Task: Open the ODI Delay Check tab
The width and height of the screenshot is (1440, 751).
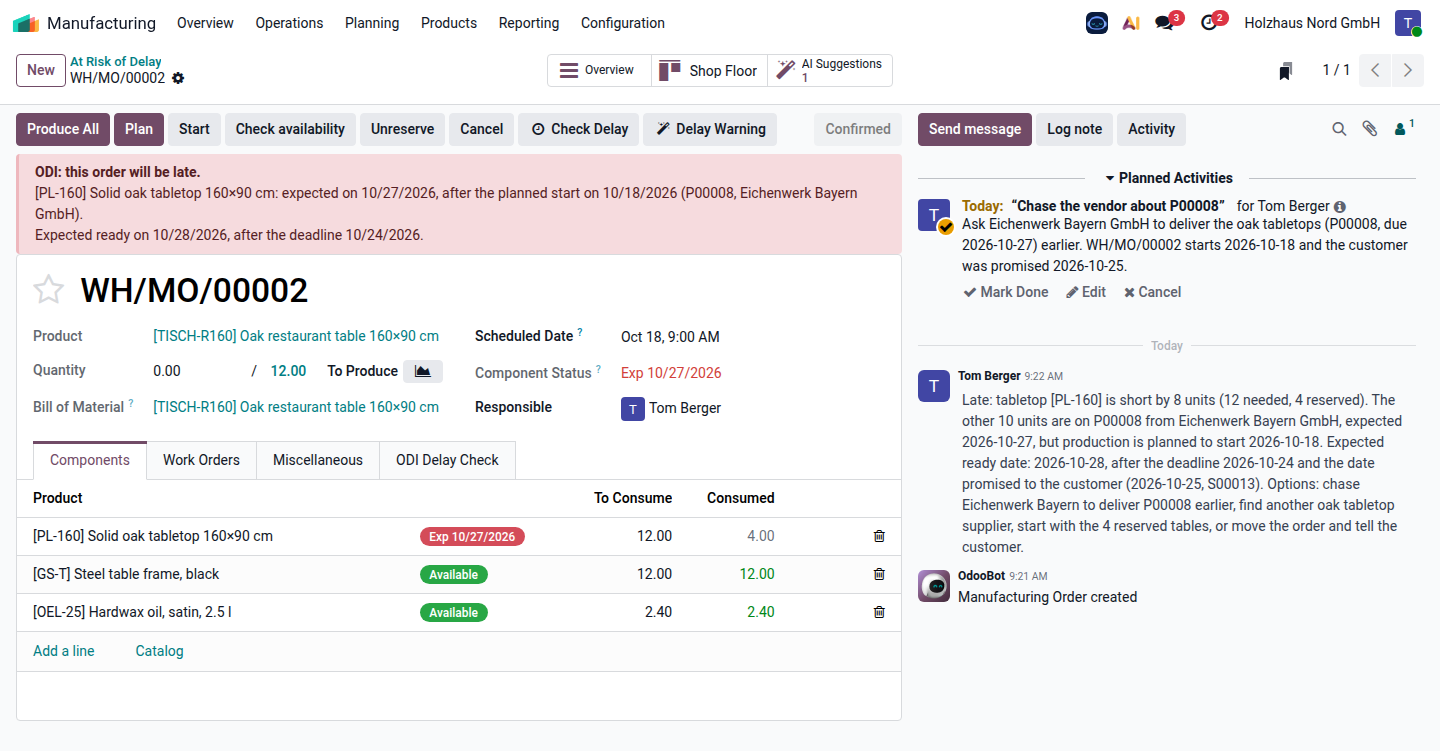Action: (447, 460)
